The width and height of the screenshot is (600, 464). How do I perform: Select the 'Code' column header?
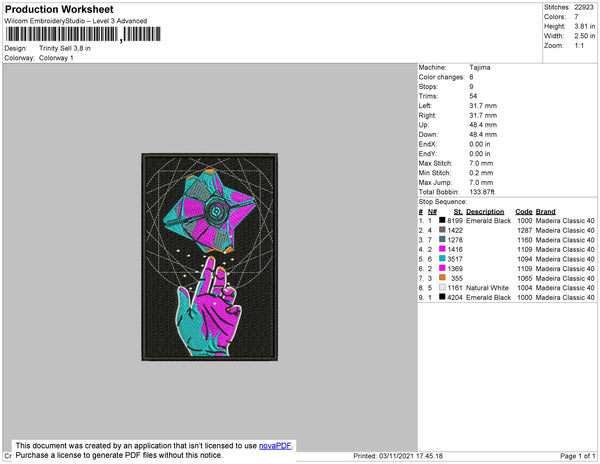pyautogui.click(x=523, y=212)
